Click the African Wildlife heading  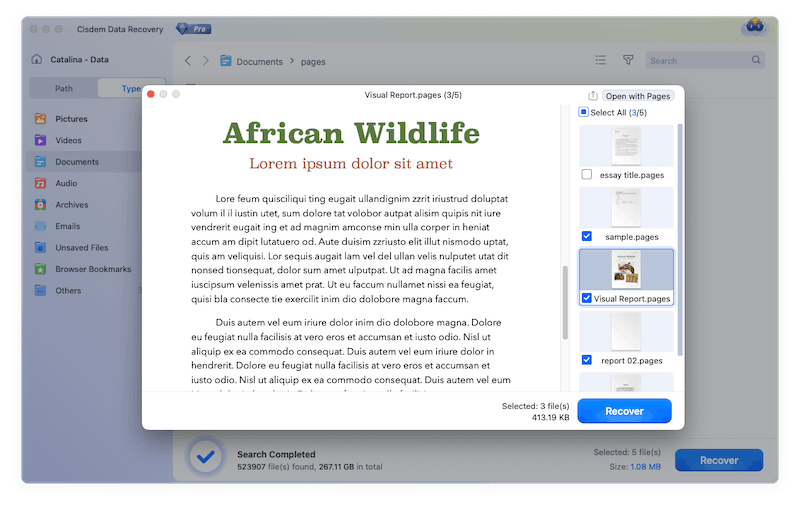click(x=351, y=133)
